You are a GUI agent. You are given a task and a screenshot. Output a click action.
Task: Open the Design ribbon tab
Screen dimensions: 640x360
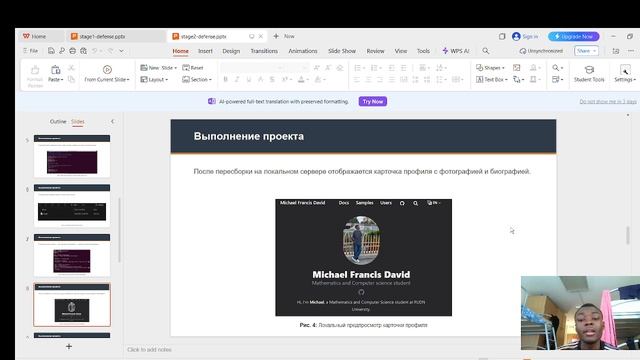point(231,51)
